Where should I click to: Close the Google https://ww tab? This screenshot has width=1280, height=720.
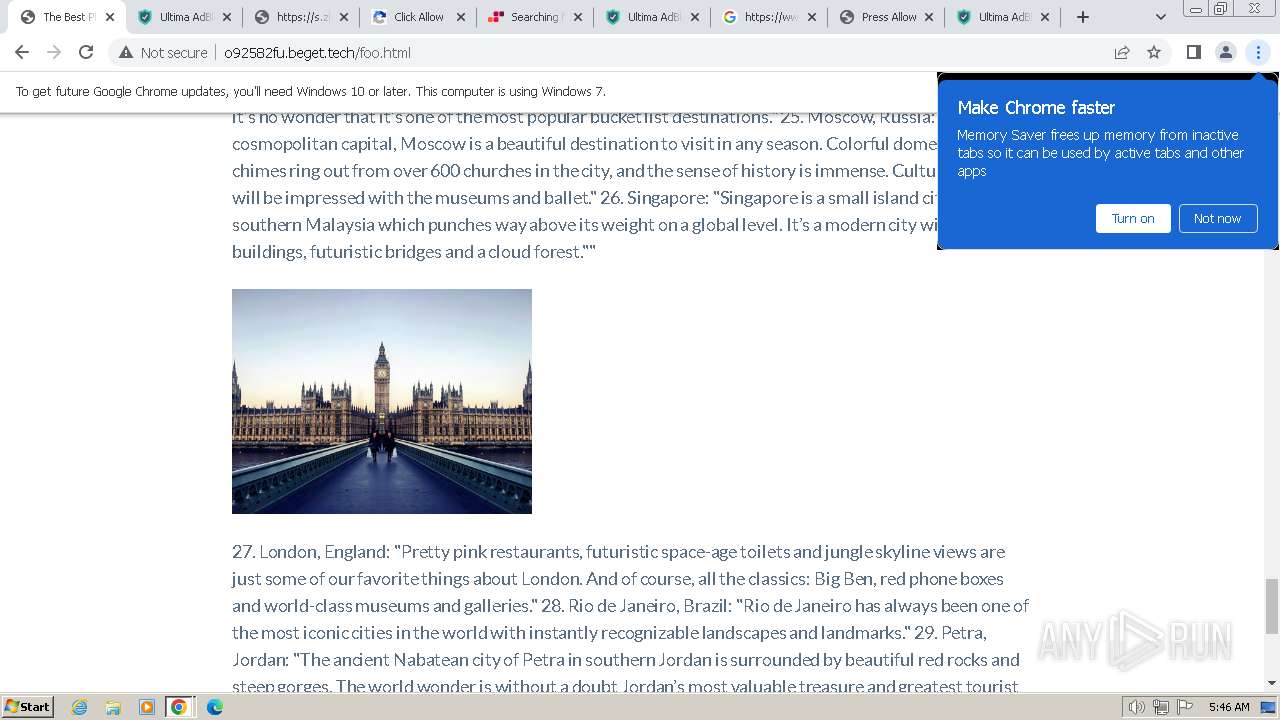tap(812, 17)
